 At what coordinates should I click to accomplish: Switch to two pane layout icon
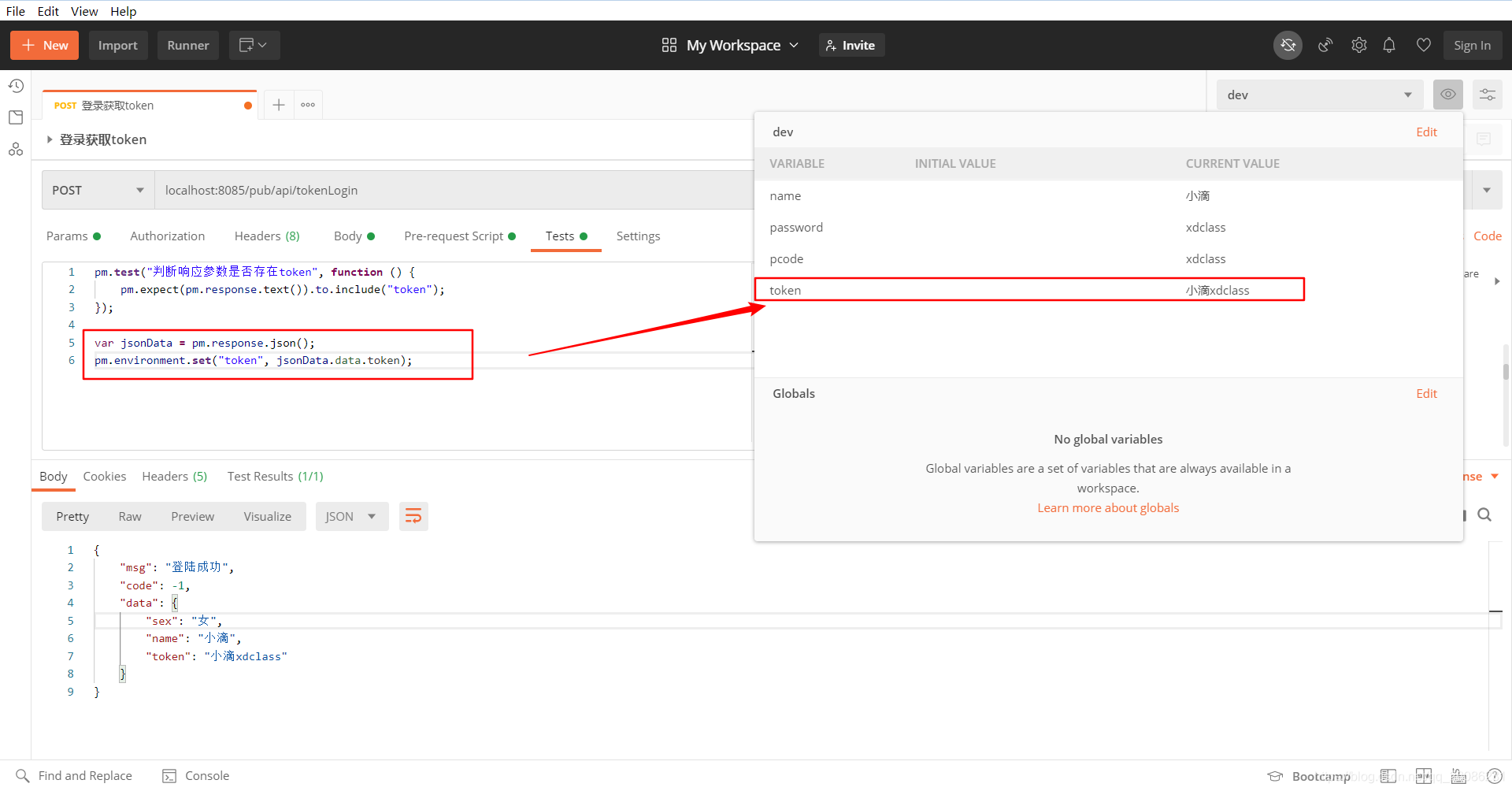click(1424, 777)
